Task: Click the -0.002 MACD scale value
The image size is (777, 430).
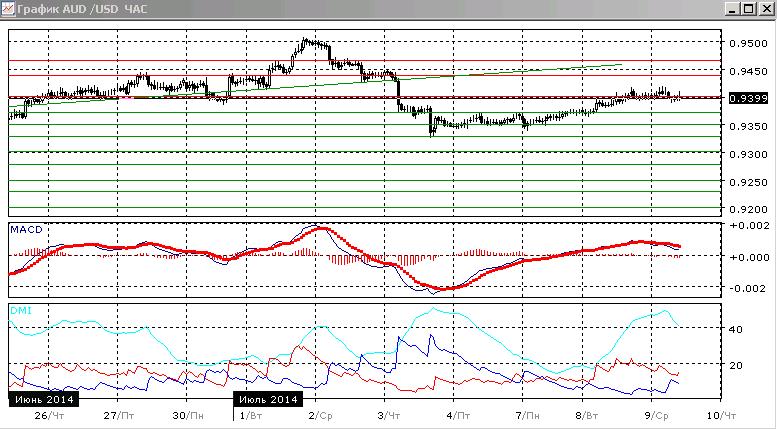Action: click(x=750, y=288)
